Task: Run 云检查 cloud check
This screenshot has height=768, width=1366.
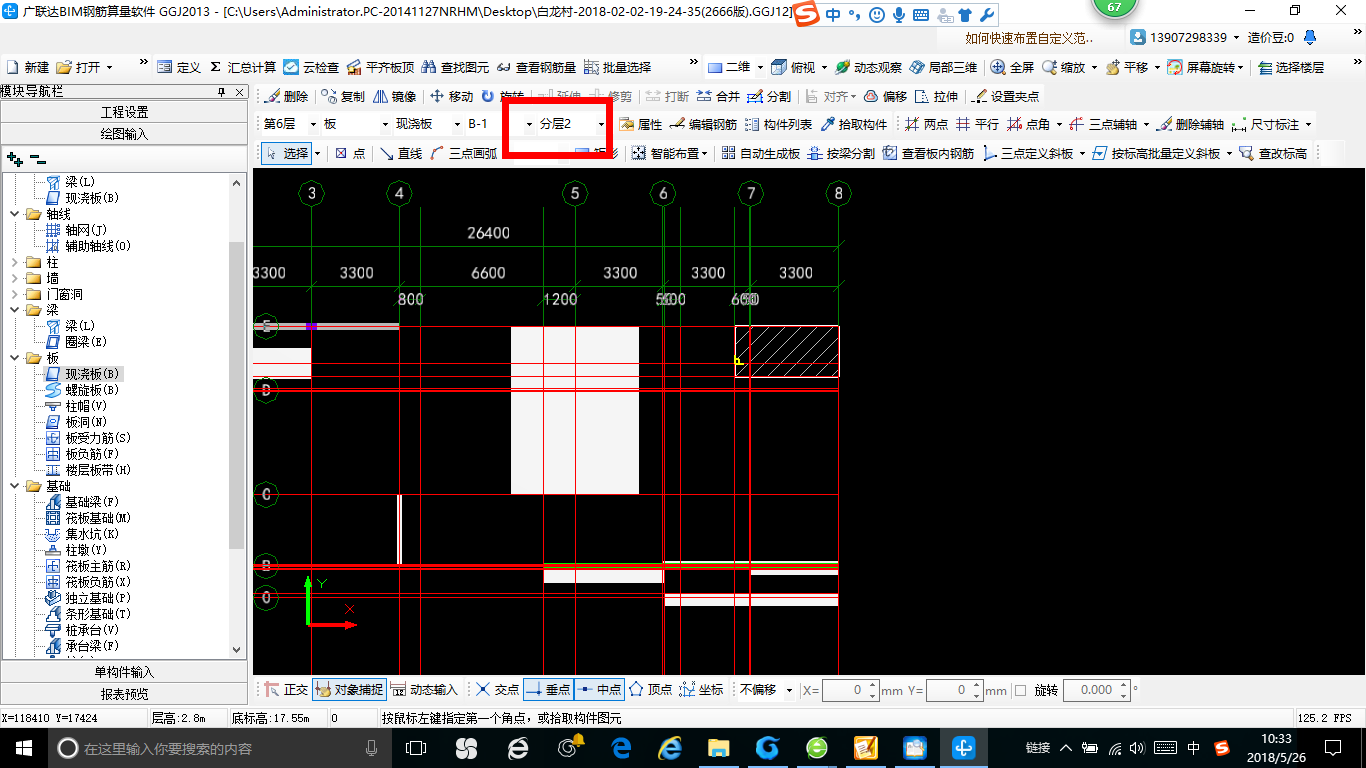Action: pyautogui.click(x=311, y=67)
